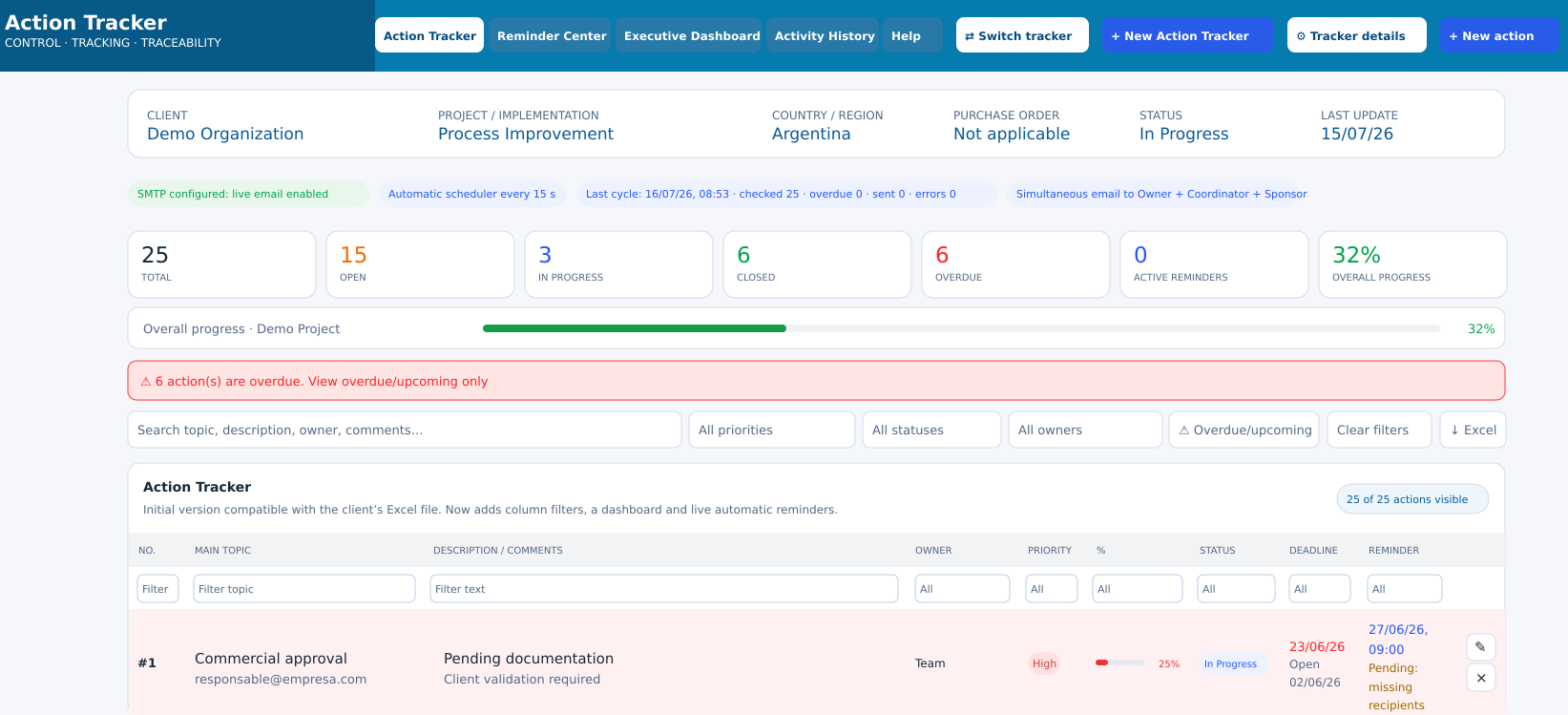Toggle the Overdue/upcoming filter
The height and width of the screenshot is (715, 1568).
(1244, 430)
